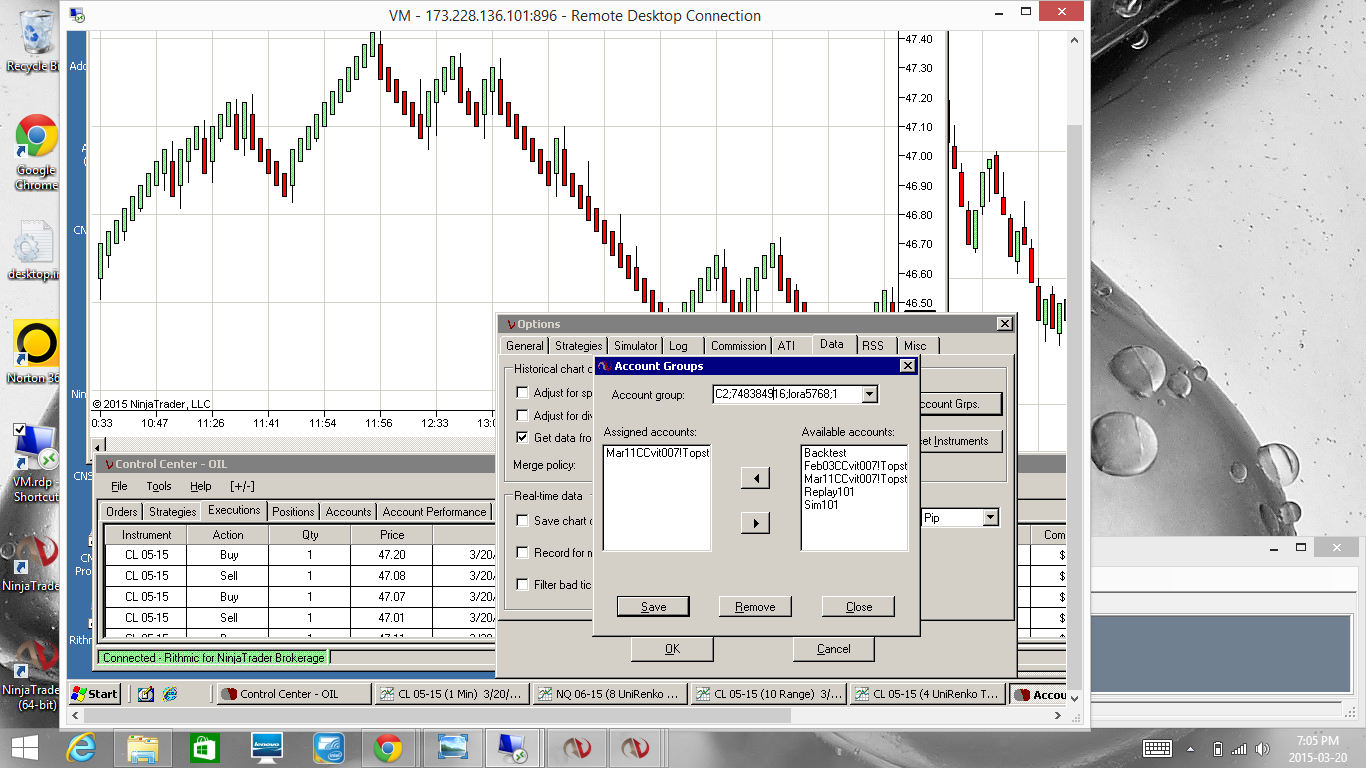
Task: Open the Tools menu in Control Center
Action: (159, 486)
